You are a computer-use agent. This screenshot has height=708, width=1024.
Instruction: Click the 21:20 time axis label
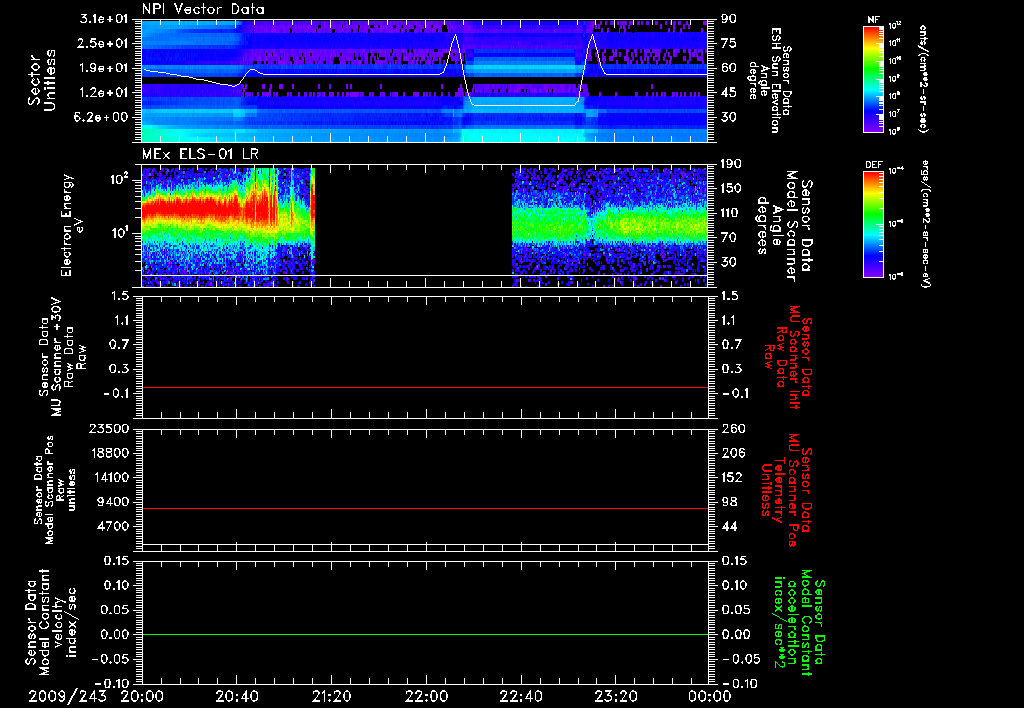[x=332, y=696]
